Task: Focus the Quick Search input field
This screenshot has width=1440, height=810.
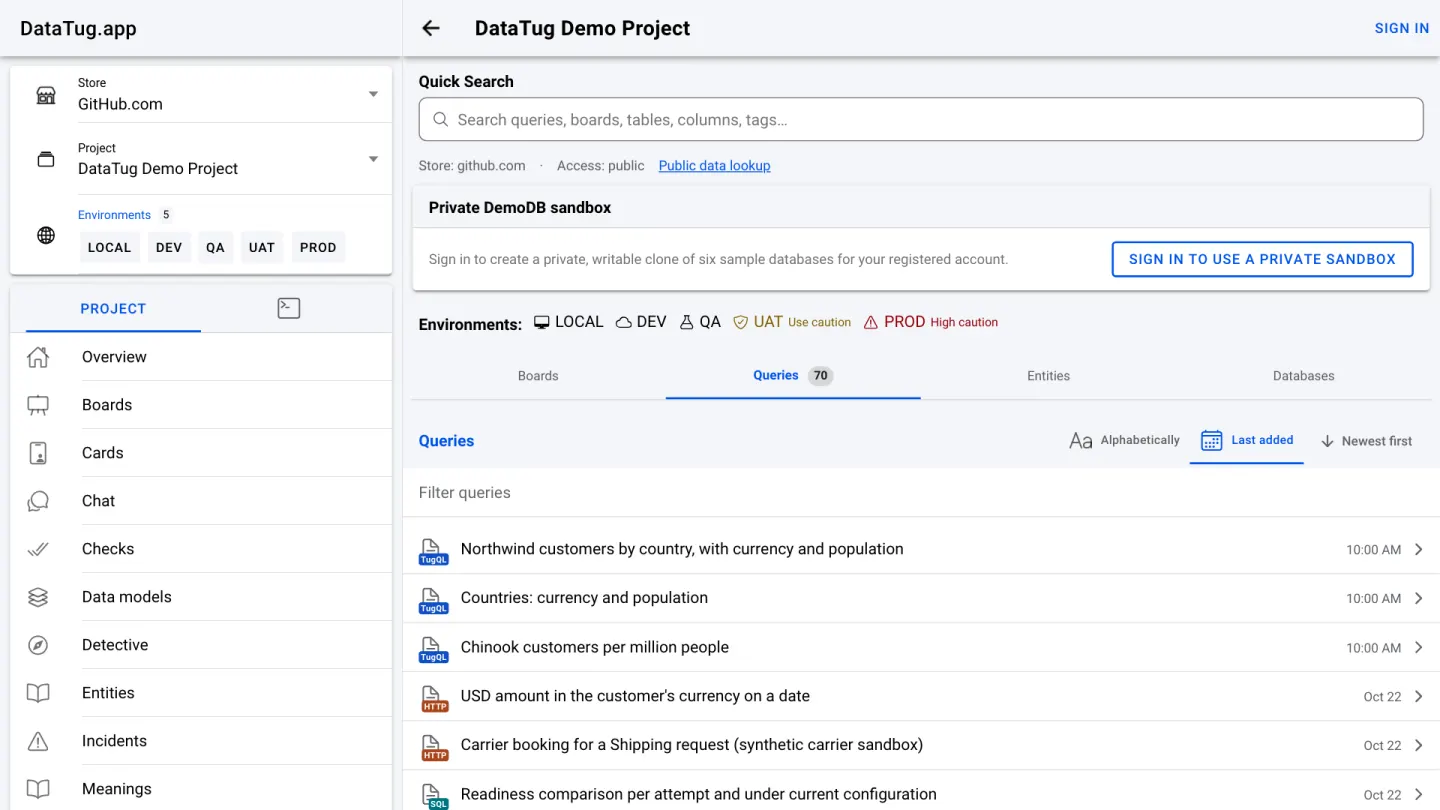Action: [x=921, y=120]
